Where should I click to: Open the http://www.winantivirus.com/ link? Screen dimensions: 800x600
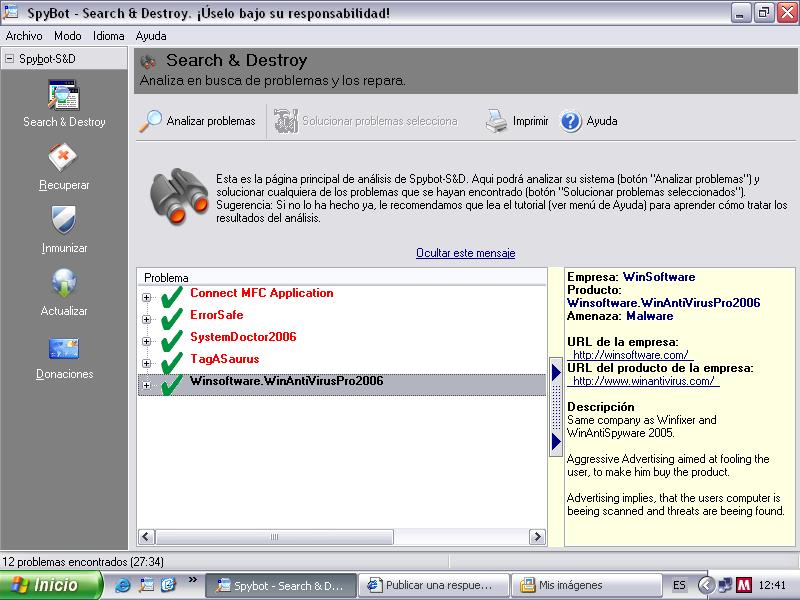tap(643, 381)
